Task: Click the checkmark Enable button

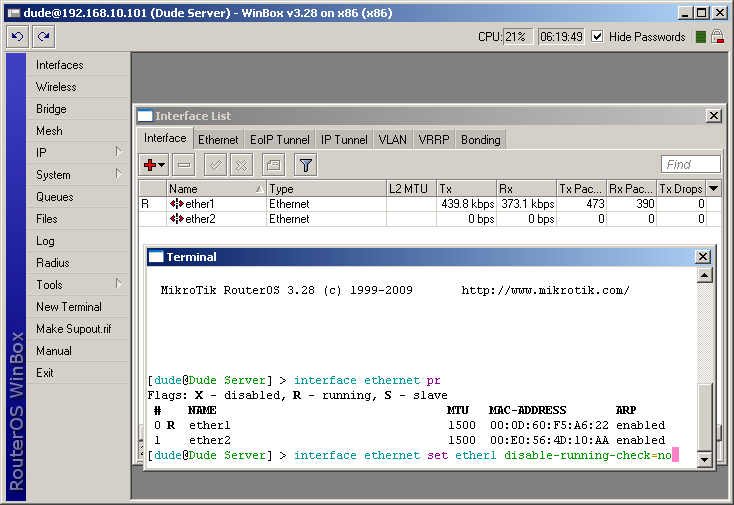Action: [x=215, y=165]
